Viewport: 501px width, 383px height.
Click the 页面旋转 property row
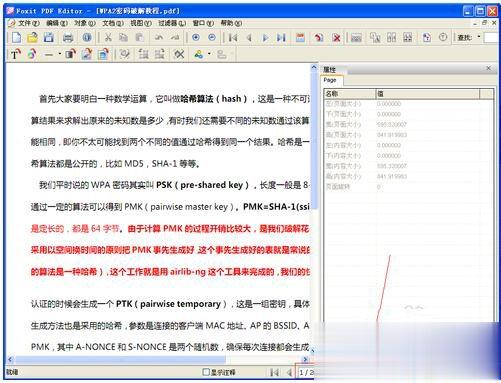[x=408, y=187]
